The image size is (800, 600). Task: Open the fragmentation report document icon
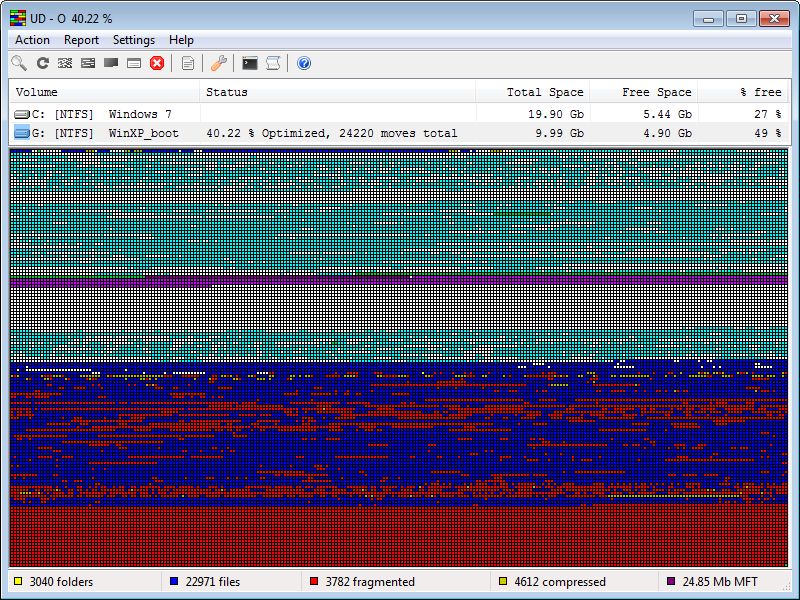(x=188, y=63)
